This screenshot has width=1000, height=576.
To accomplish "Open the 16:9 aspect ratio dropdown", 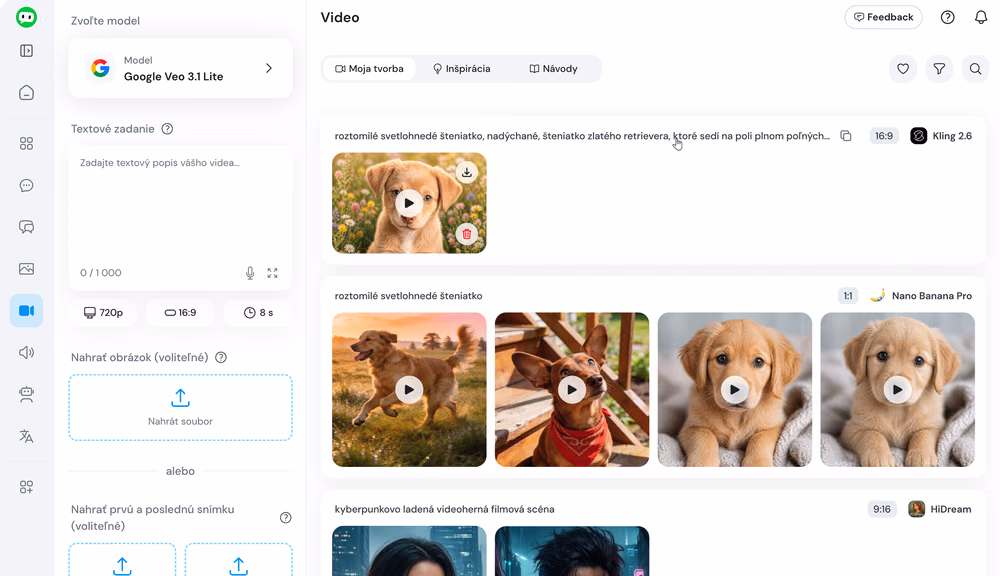I will click(x=180, y=313).
